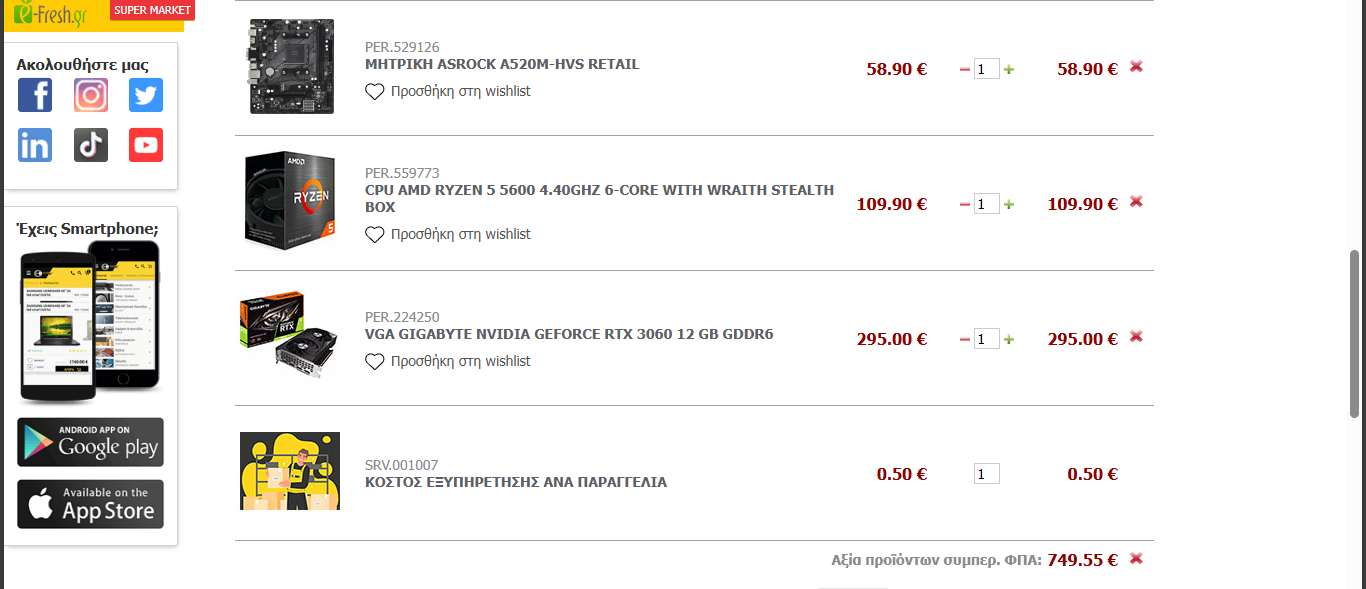Screen dimensions: 1366x589
Task: Remove the Ryzen 5 5600 CPU with red X
Action: (x=1136, y=202)
